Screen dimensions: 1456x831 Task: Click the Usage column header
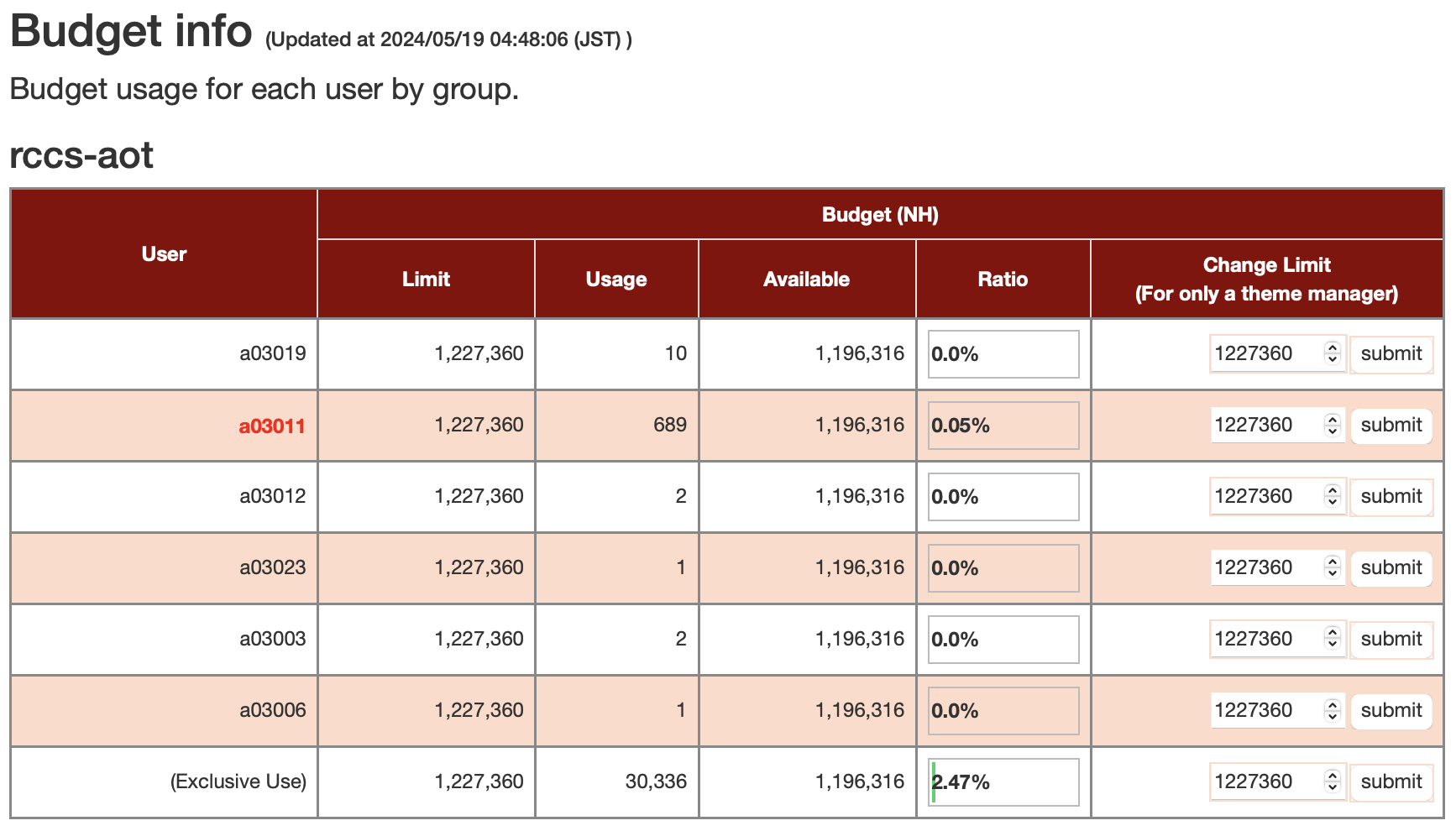616,280
